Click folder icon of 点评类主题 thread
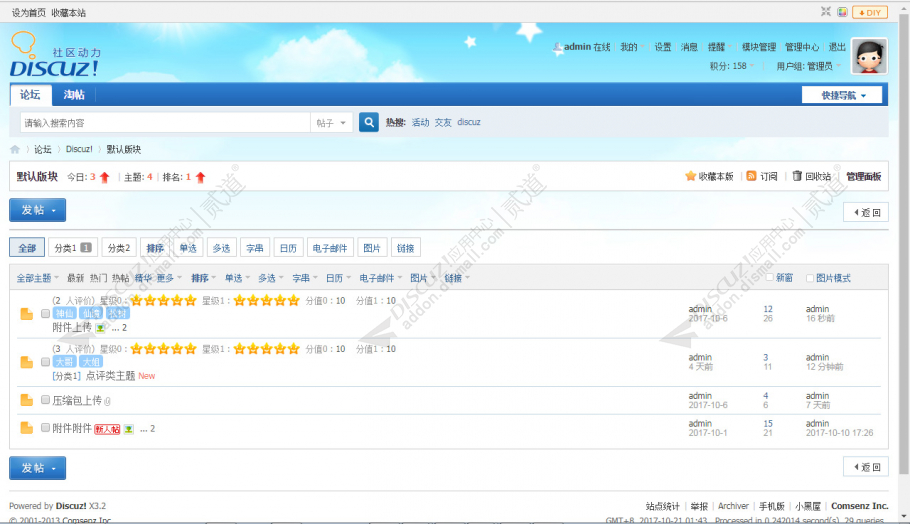The width and height of the screenshot is (910, 524). [27, 362]
